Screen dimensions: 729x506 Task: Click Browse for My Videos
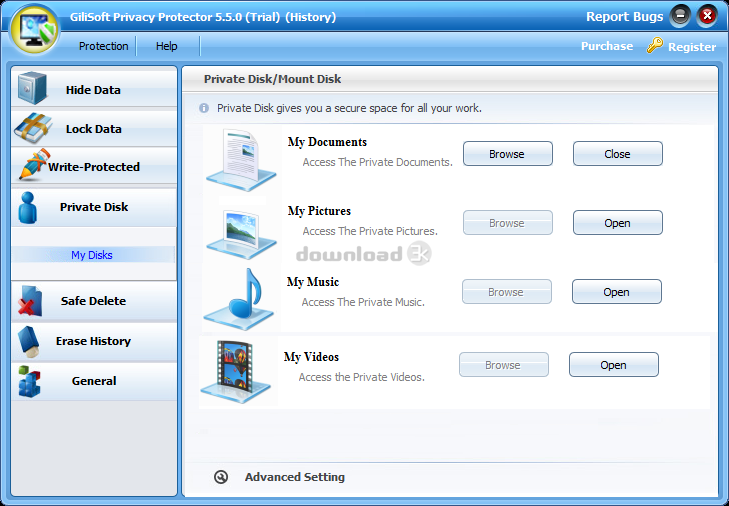(x=504, y=365)
